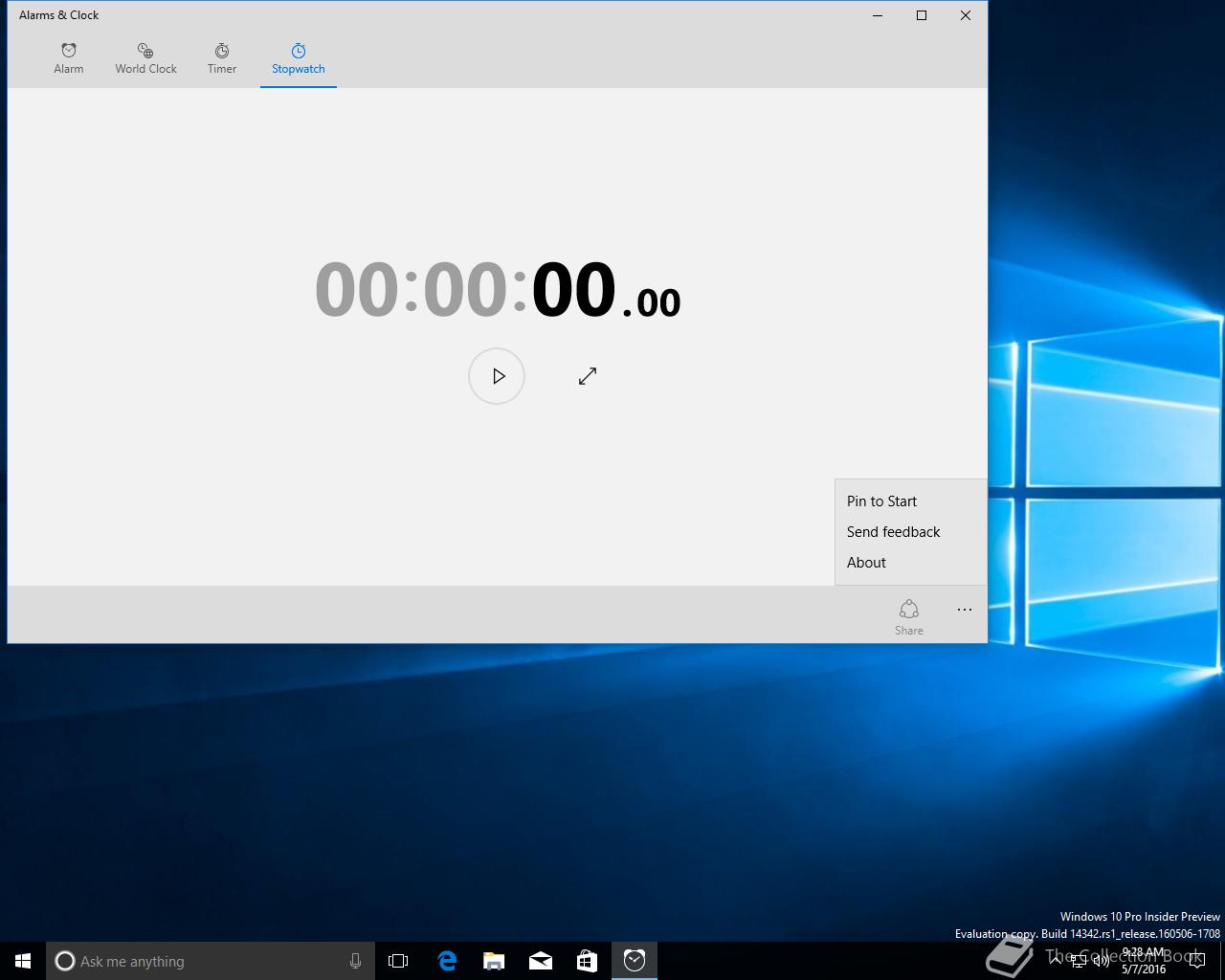Open the Store app in the taskbar
This screenshot has height=980, width=1225.
tap(587, 961)
